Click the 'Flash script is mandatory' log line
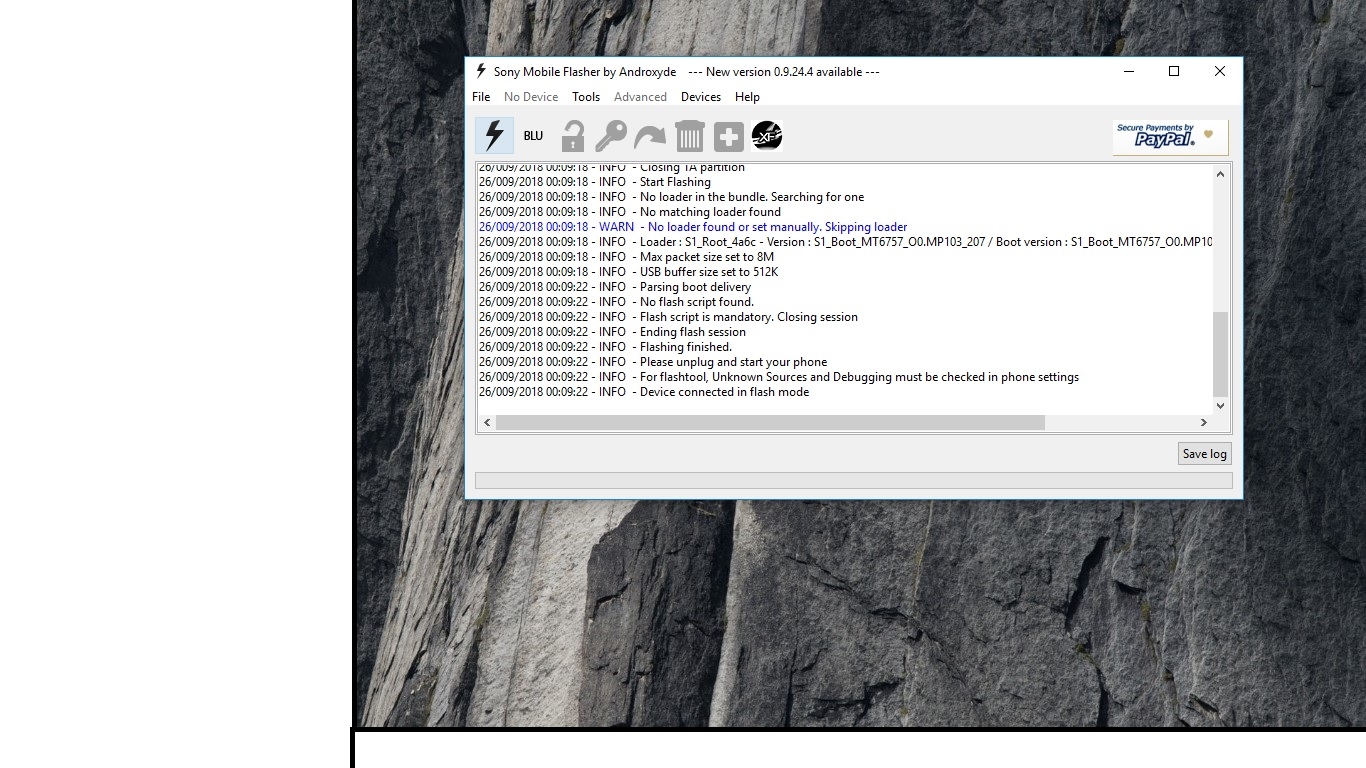 coord(668,317)
